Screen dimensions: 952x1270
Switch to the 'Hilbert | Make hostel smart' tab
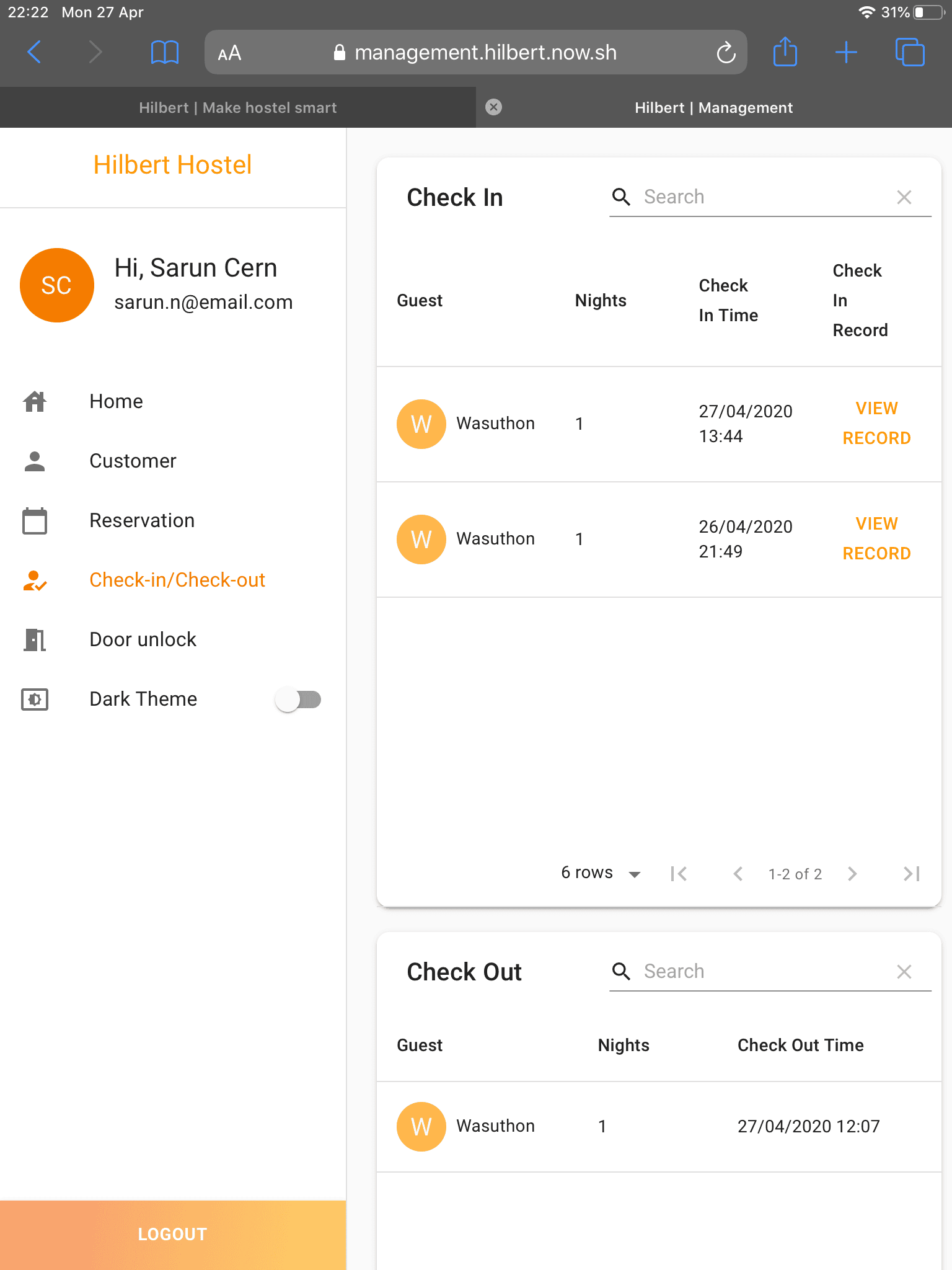tap(238, 107)
